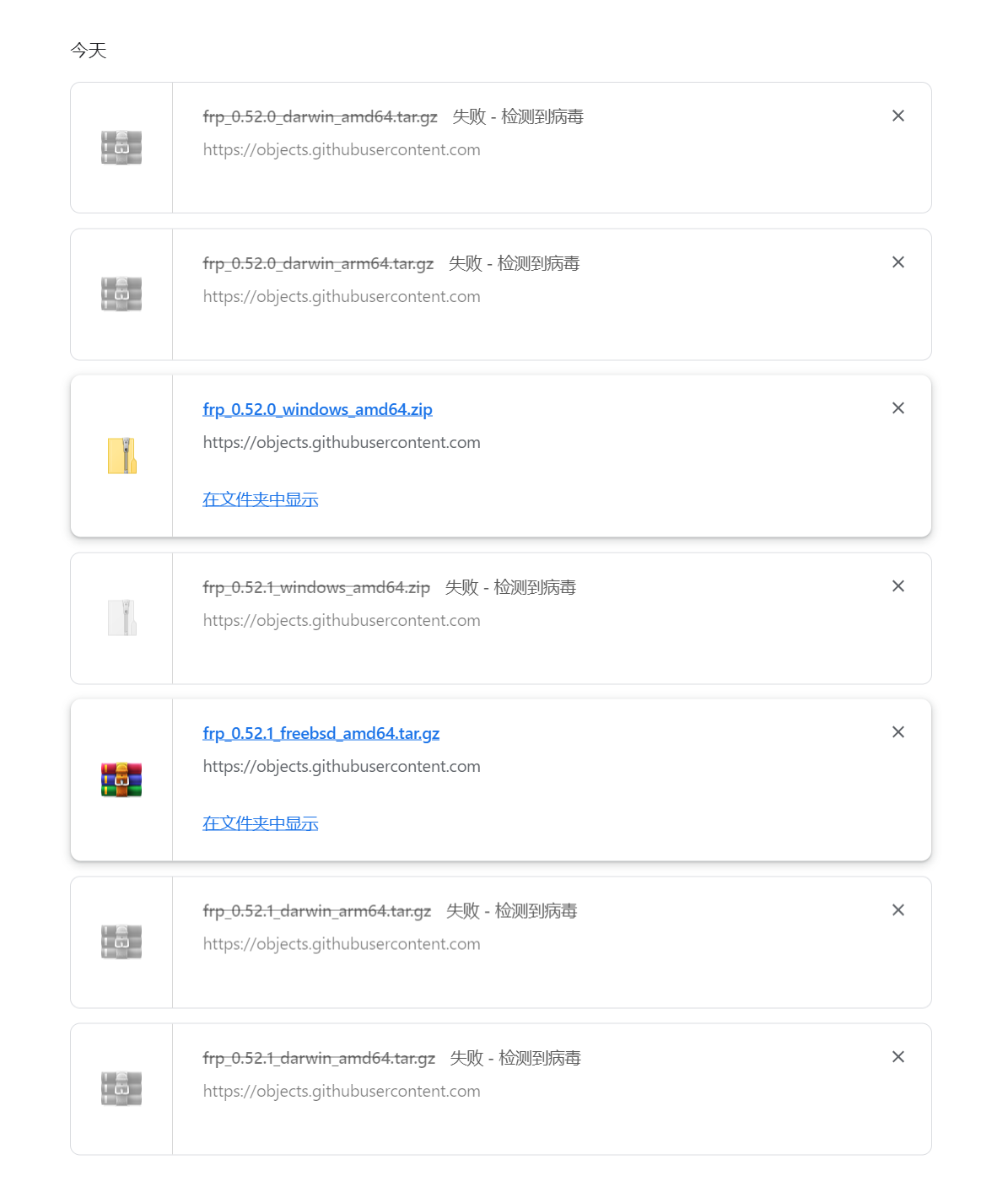
Task: Open frp_0.52.1_freebsd_amd64.tar.gz download link
Action: [x=321, y=733]
